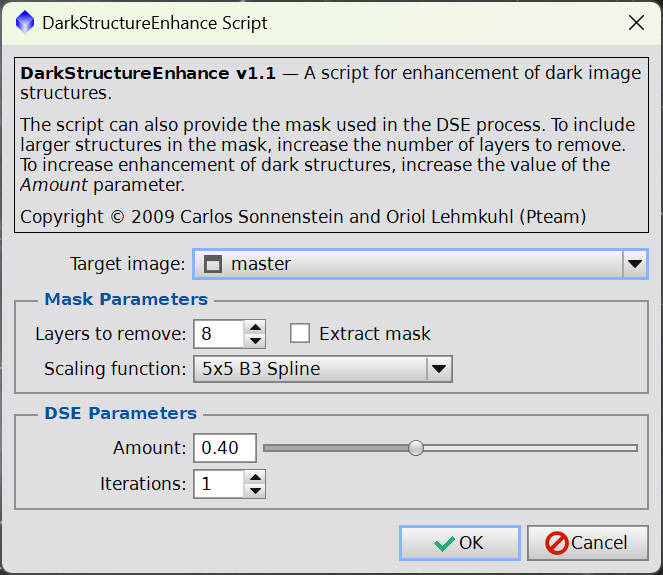This screenshot has height=575, width=663.
Task: Increase Layers to remove with the up arrow
Action: 255,327
